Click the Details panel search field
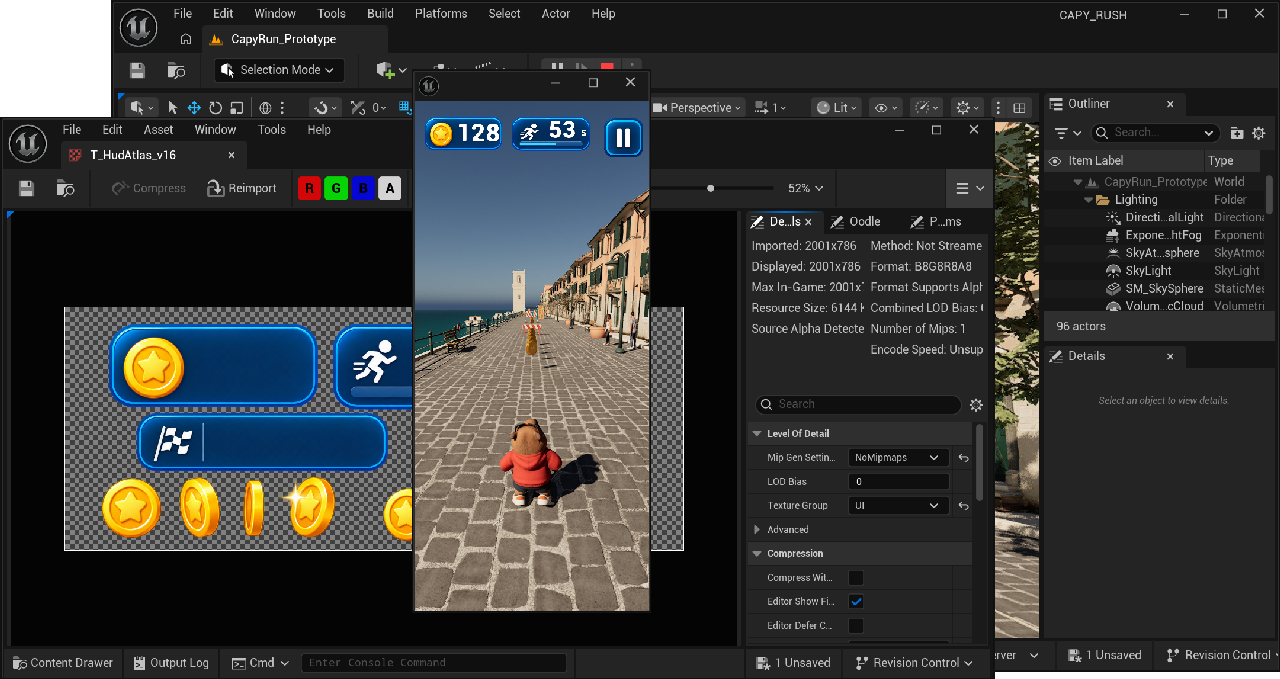The image size is (1280, 679). [x=857, y=404]
